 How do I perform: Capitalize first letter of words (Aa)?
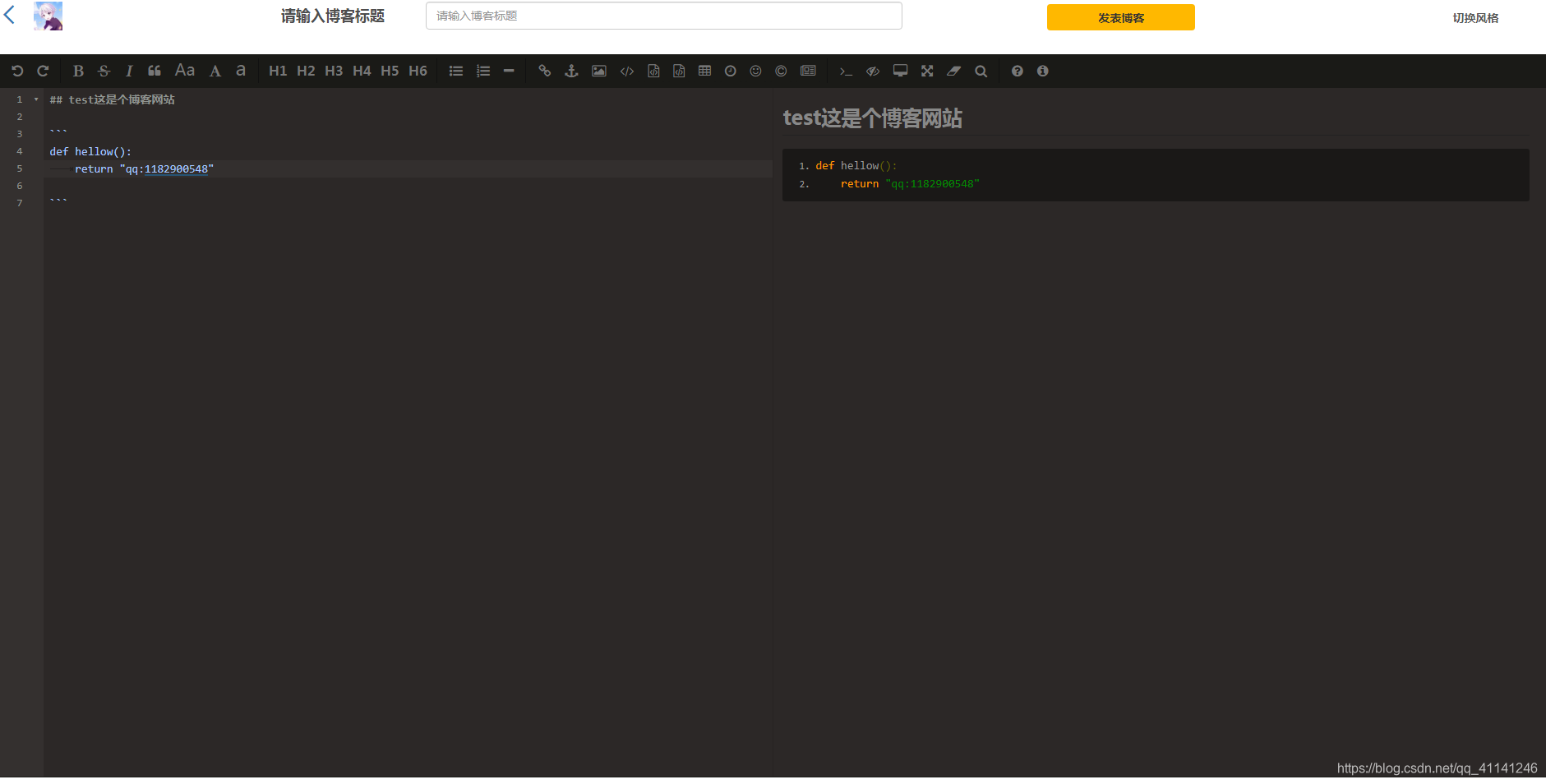(185, 71)
